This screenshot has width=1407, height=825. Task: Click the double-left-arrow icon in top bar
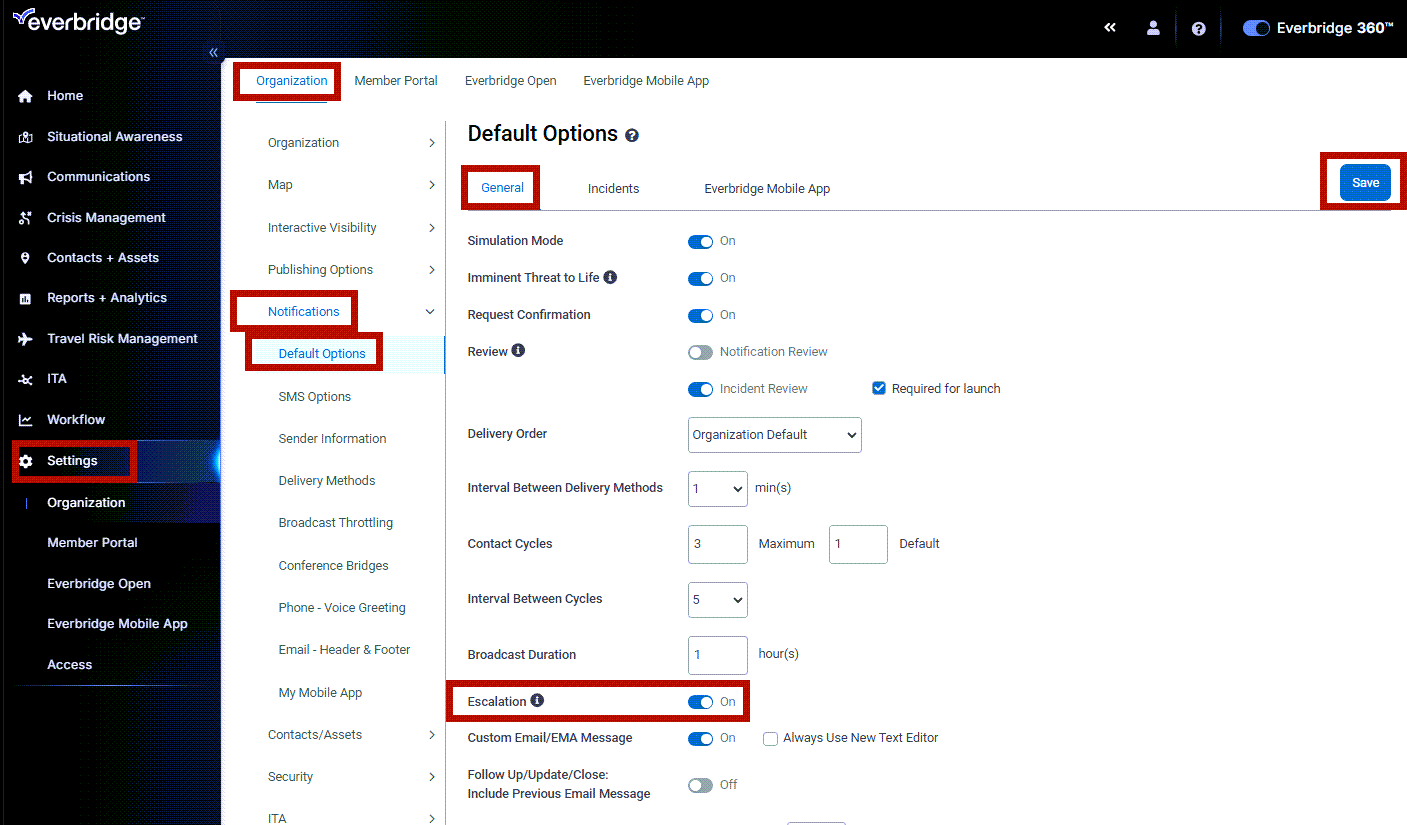tap(1110, 28)
